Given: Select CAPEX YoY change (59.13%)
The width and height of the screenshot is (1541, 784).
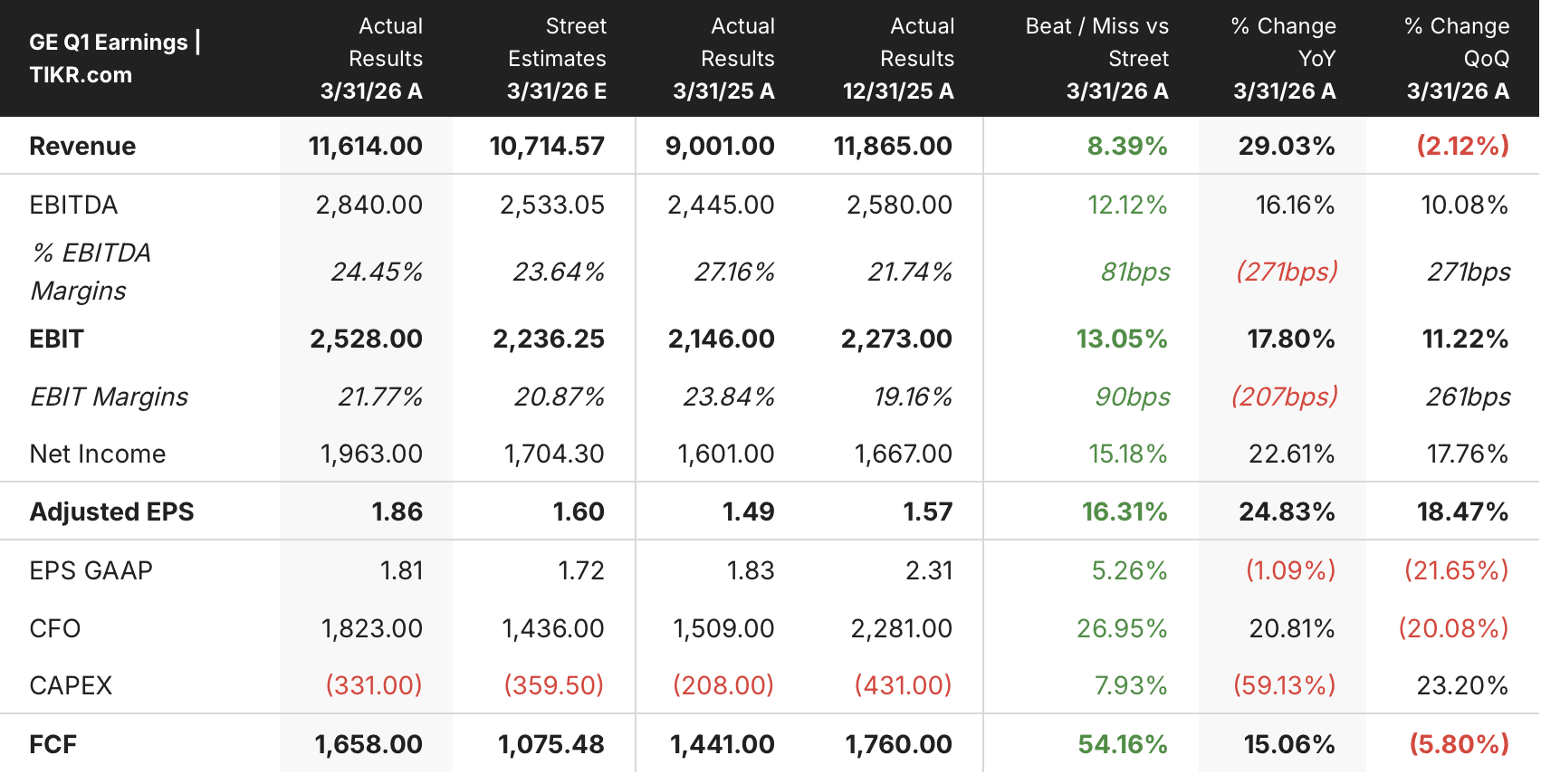Looking at the screenshot, I should coord(1285,685).
